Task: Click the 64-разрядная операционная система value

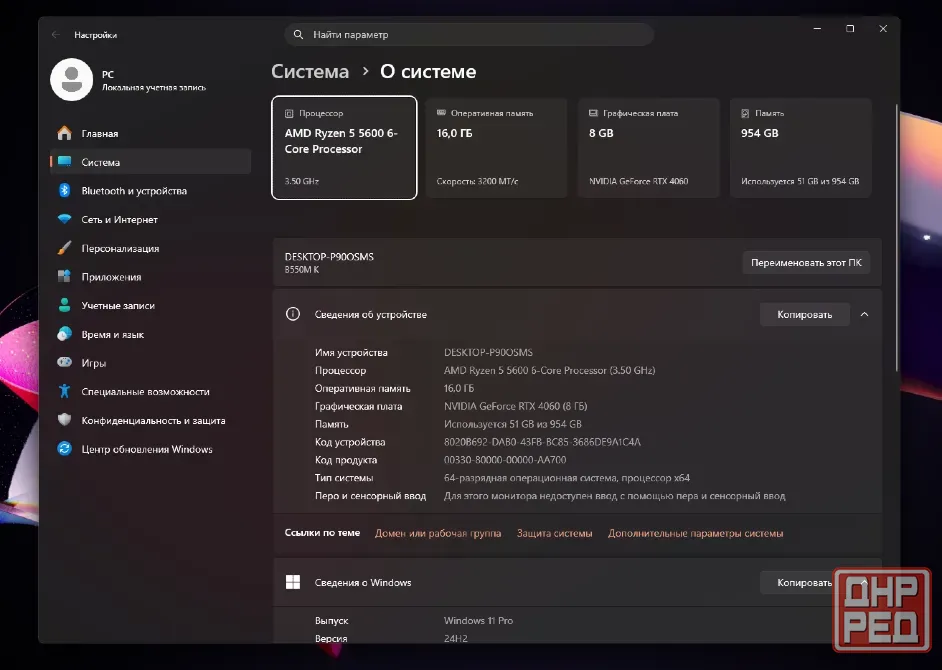Action: click(567, 478)
